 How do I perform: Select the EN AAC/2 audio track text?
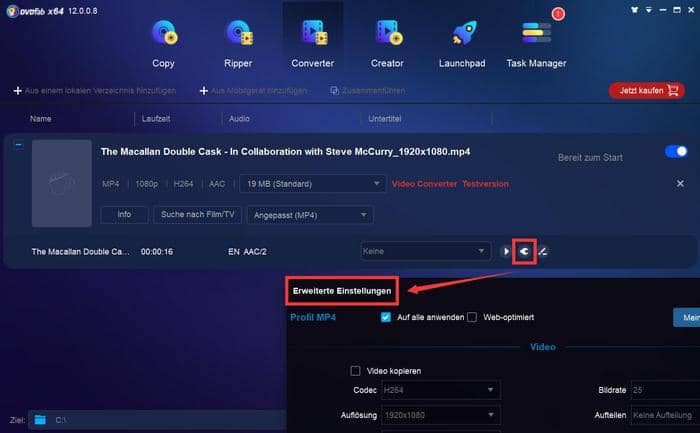click(x=247, y=252)
